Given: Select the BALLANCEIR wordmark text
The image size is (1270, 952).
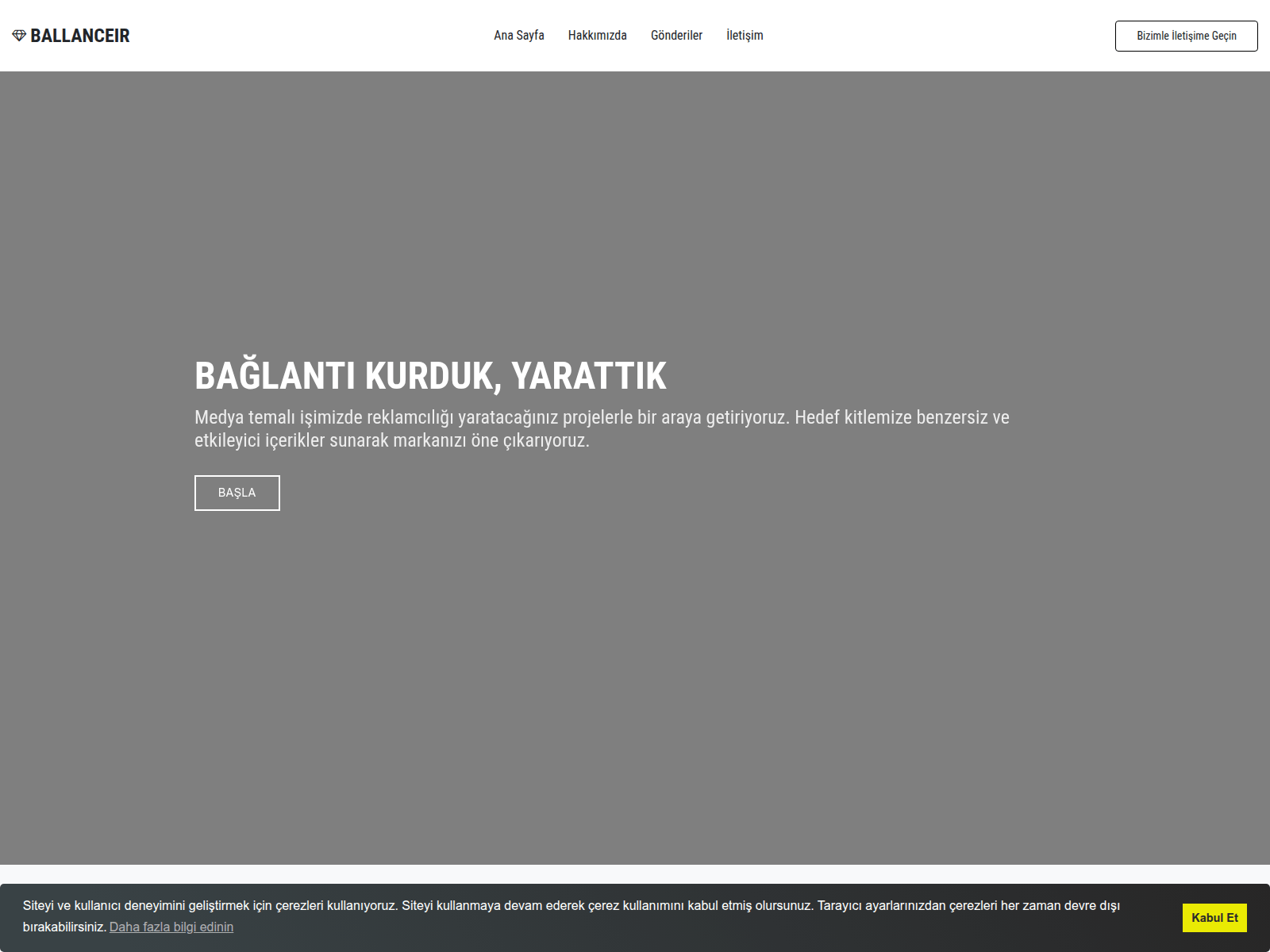Looking at the screenshot, I should tap(80, 35).
